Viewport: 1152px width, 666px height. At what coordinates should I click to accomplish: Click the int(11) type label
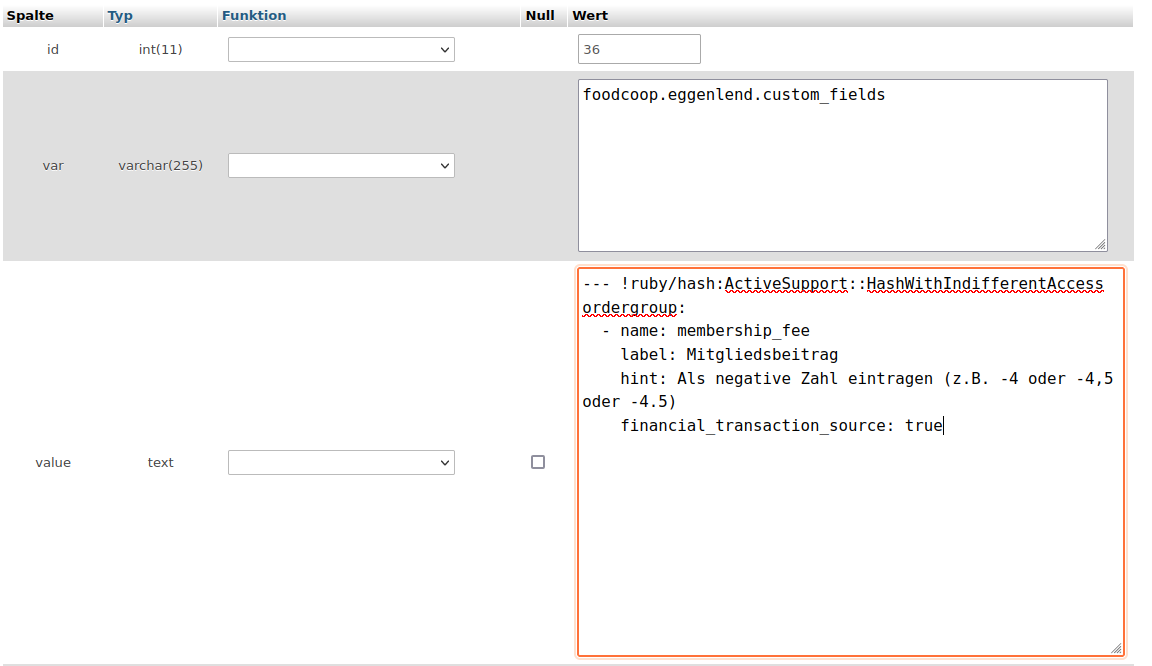160,50
